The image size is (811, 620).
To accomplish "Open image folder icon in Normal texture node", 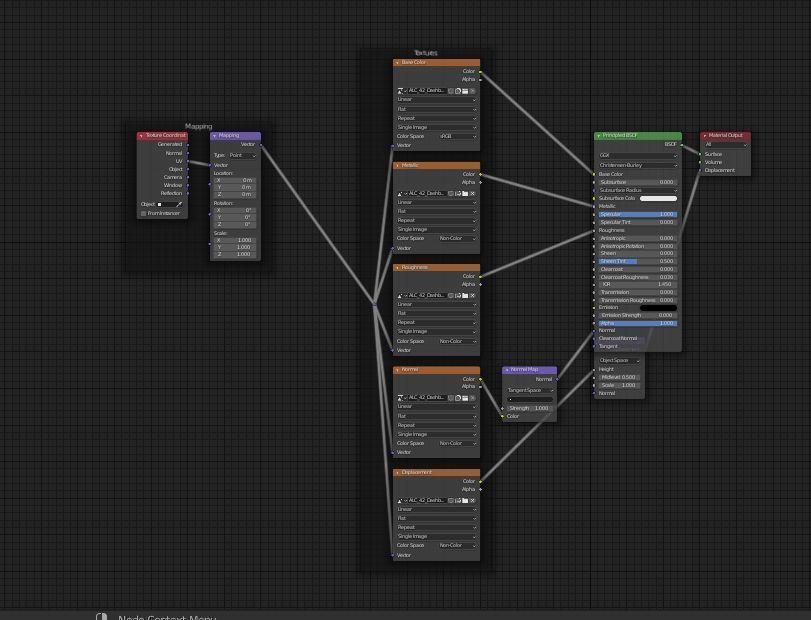I will click(465, 398).
